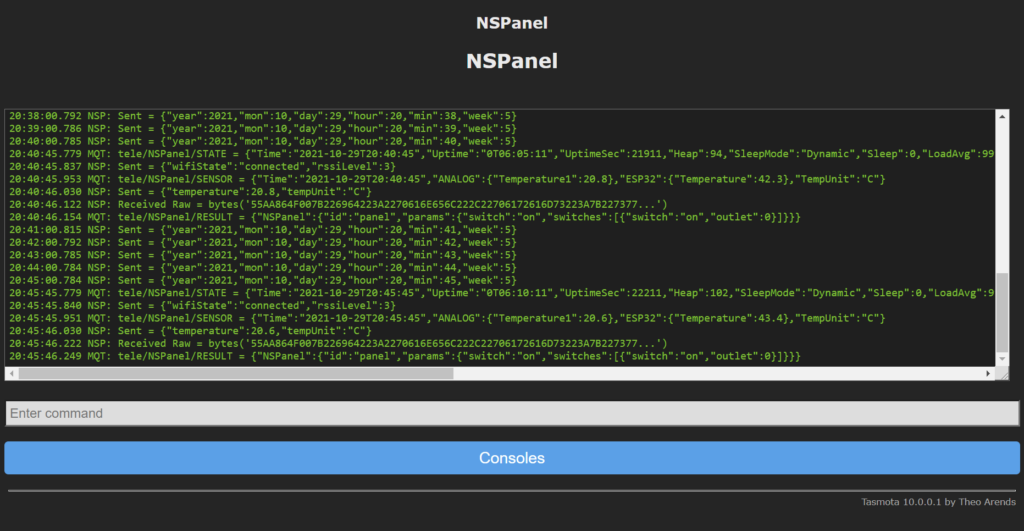Viewport: 1024px width, 531px height.
Task: Click the 20:38:00.792 NSP Sent log line
Action: pos(263,116)
